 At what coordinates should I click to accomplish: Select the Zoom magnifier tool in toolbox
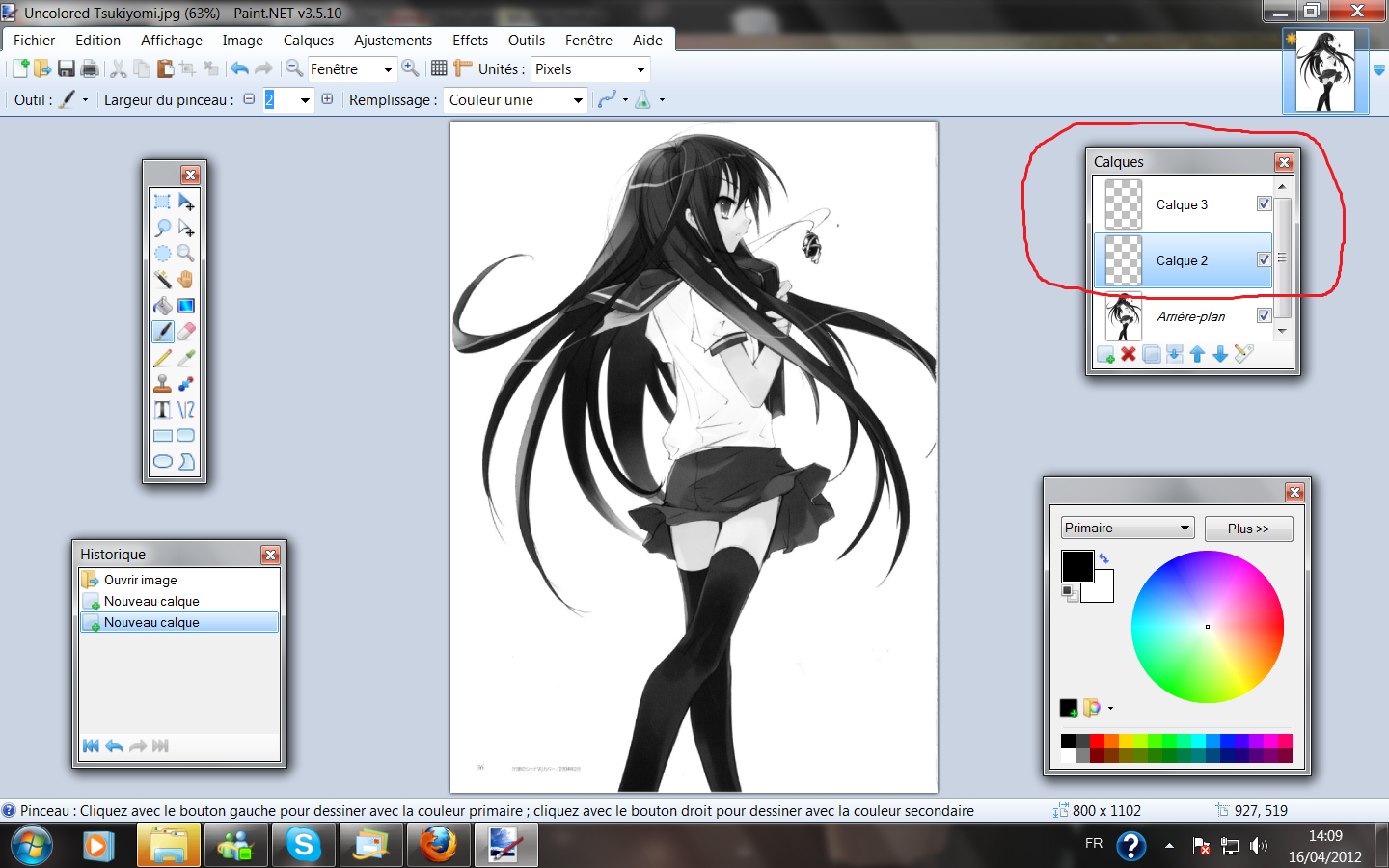click(186, 254)
